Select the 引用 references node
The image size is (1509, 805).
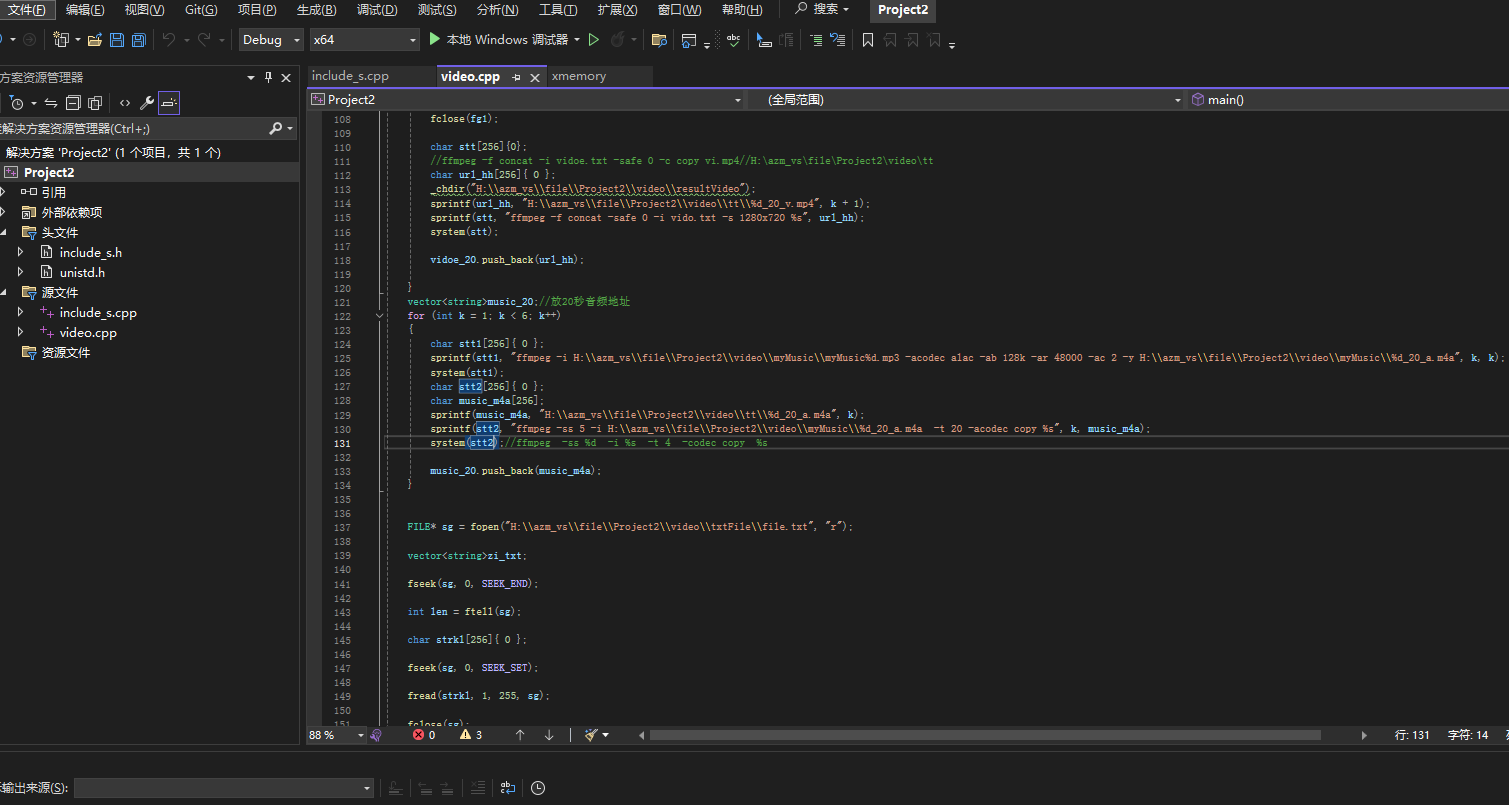coord(54,192)
